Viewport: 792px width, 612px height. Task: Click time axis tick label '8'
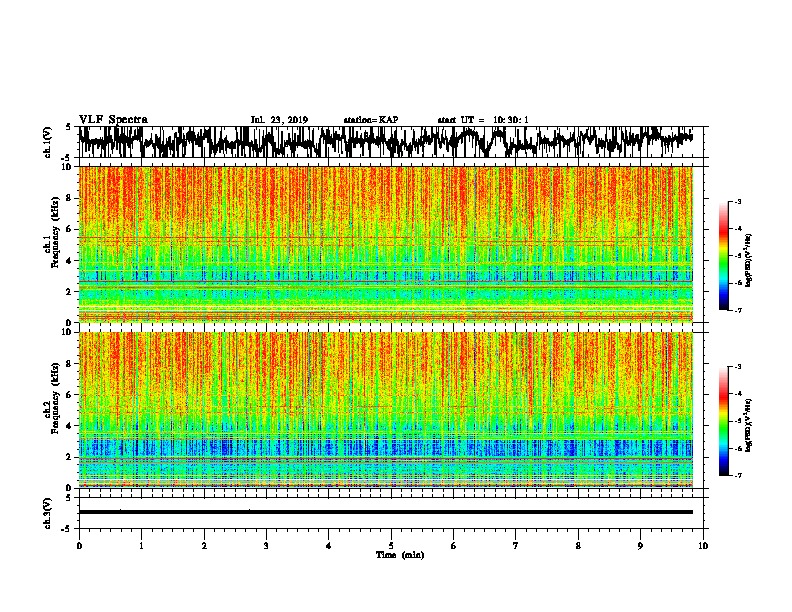point(578,546)
